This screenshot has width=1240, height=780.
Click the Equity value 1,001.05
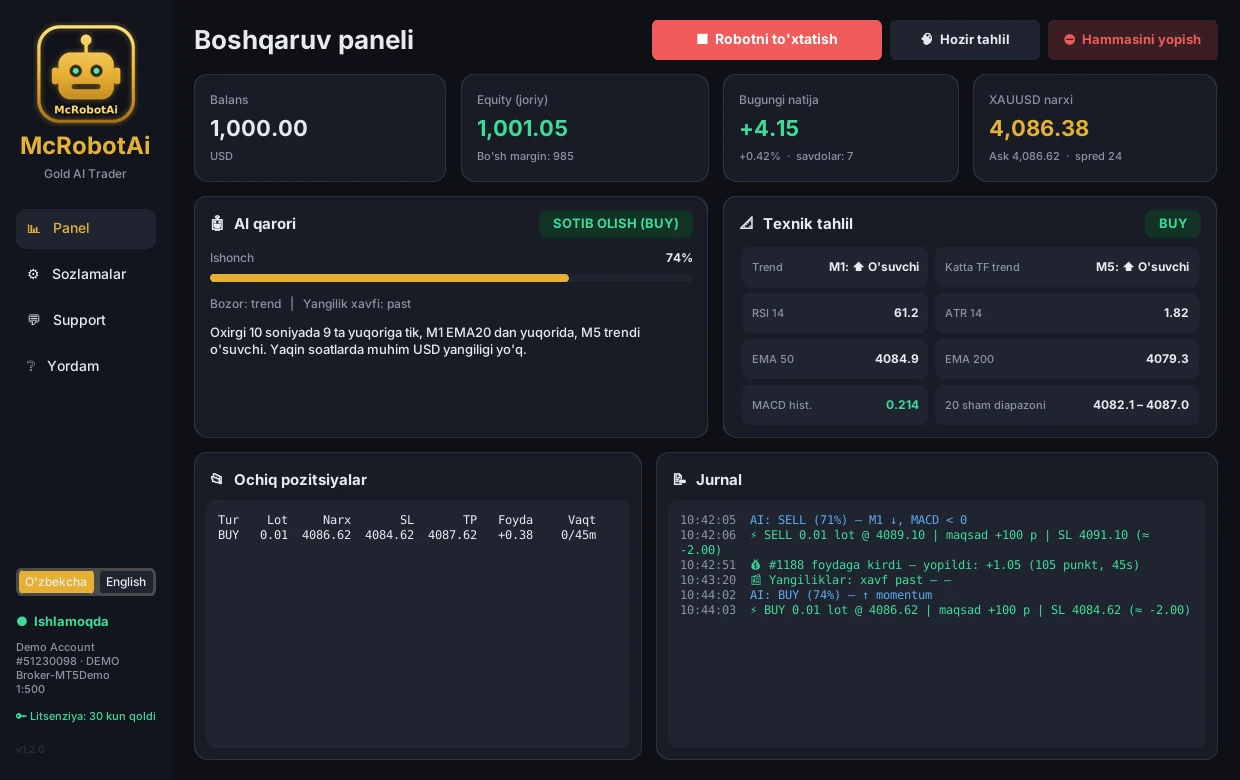coord(522,128)
